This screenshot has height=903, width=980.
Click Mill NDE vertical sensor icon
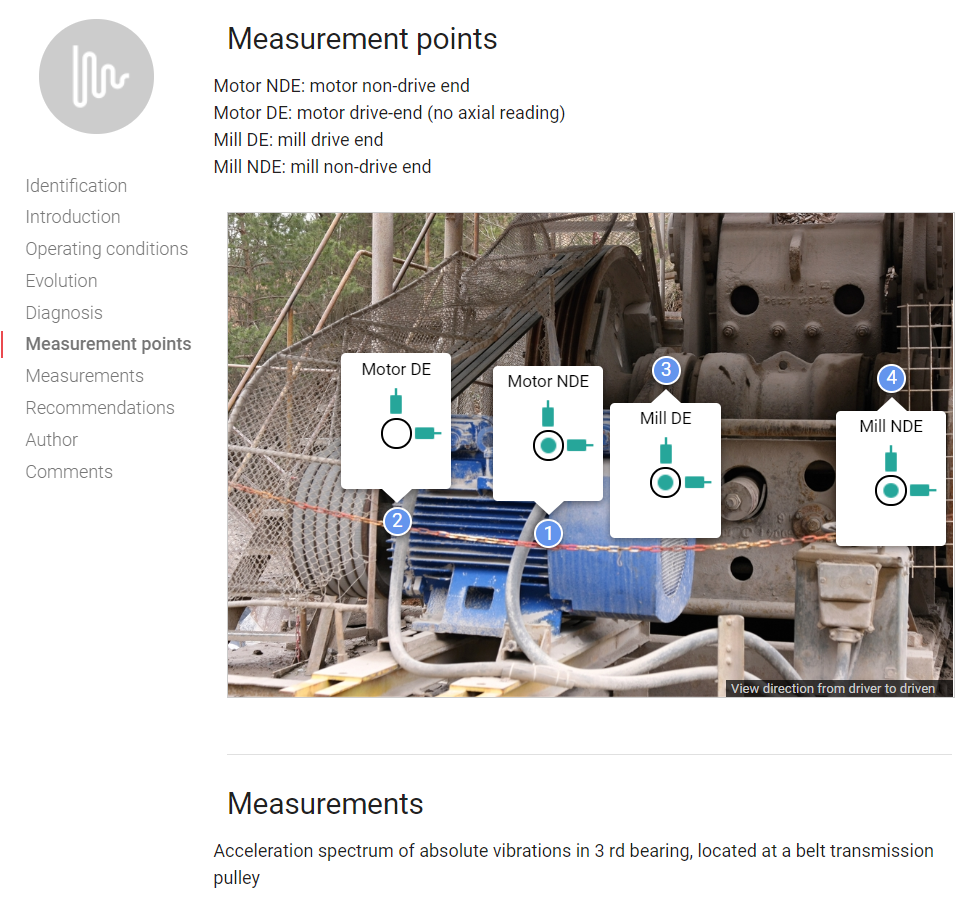[x=891, y=458]
